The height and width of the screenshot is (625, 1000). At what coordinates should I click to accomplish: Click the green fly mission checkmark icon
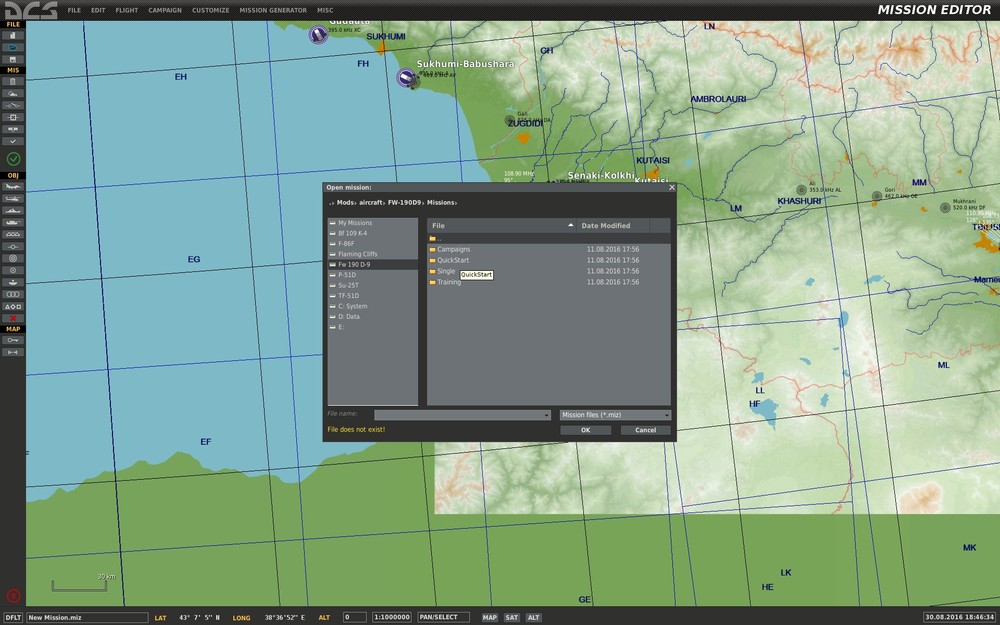click(13, 159)
